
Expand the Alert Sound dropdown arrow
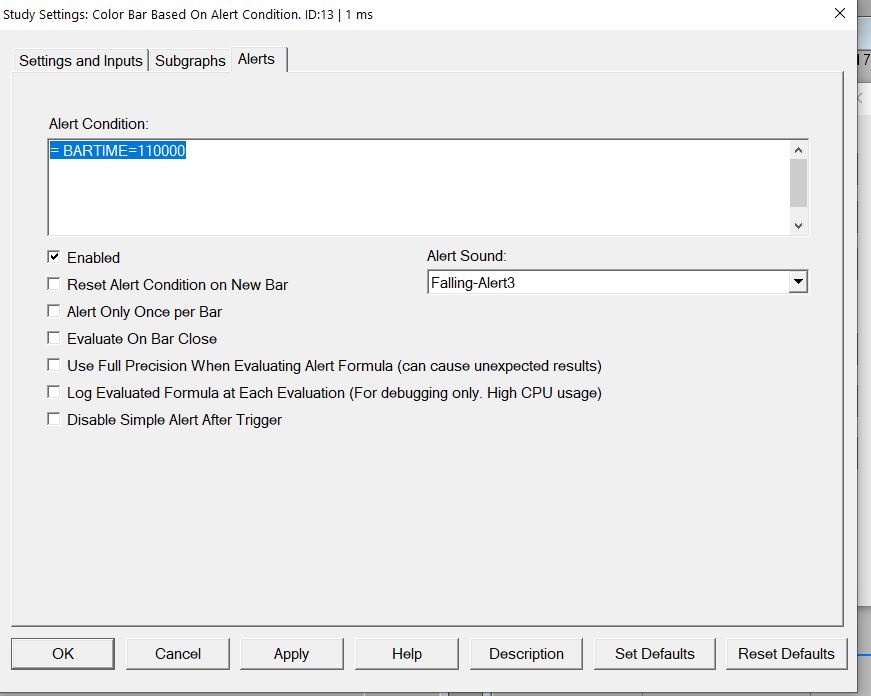797,283
